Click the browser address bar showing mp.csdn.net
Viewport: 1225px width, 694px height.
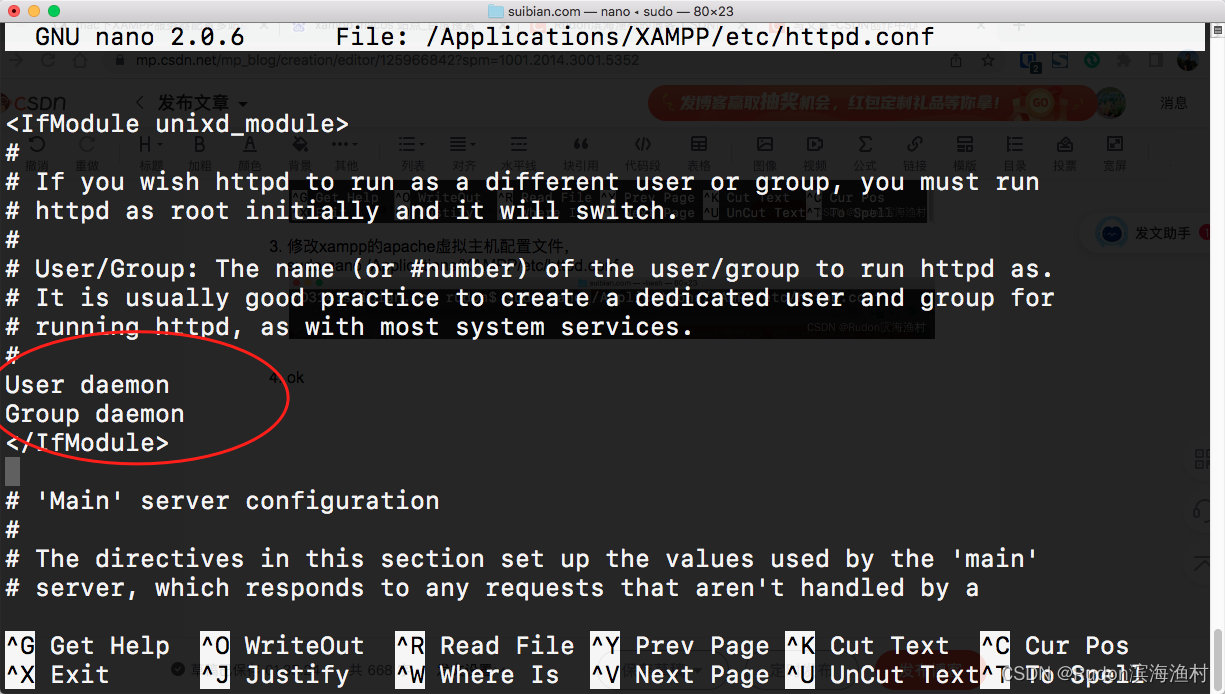click(400, 60)
